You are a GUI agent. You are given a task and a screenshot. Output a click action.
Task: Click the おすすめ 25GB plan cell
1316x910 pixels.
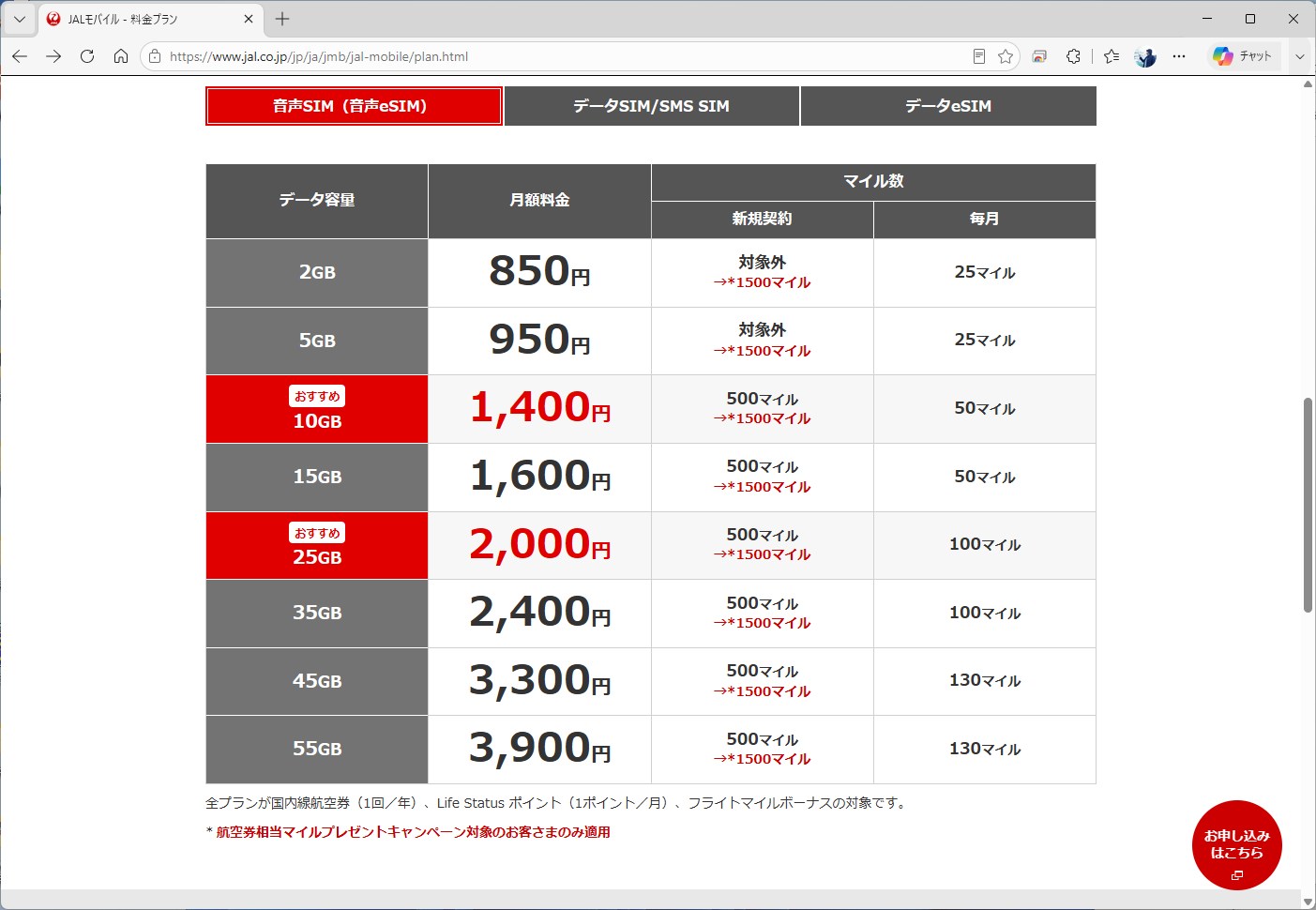(317, 545)
